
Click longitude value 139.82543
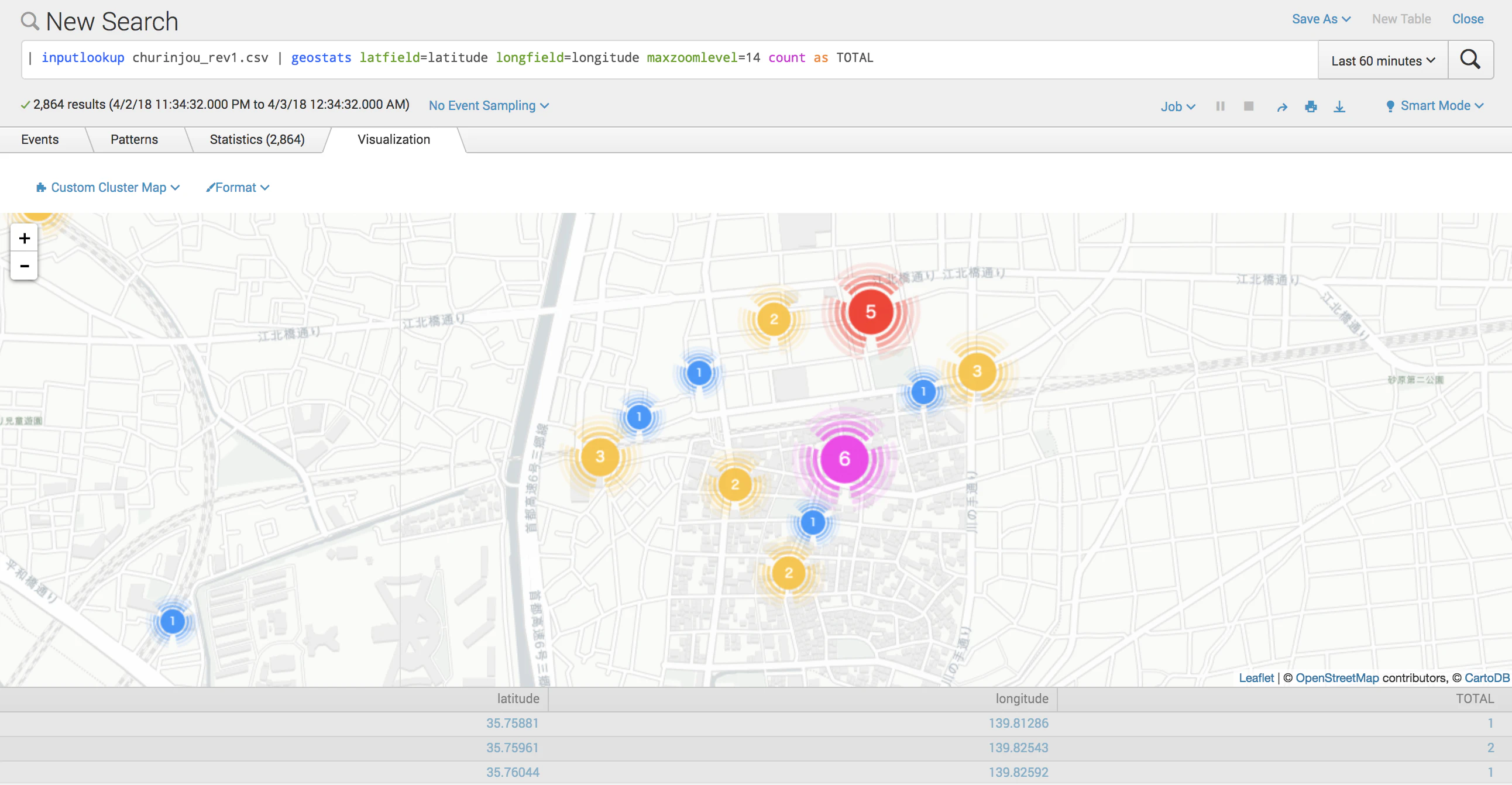(x=1018, y=748)
